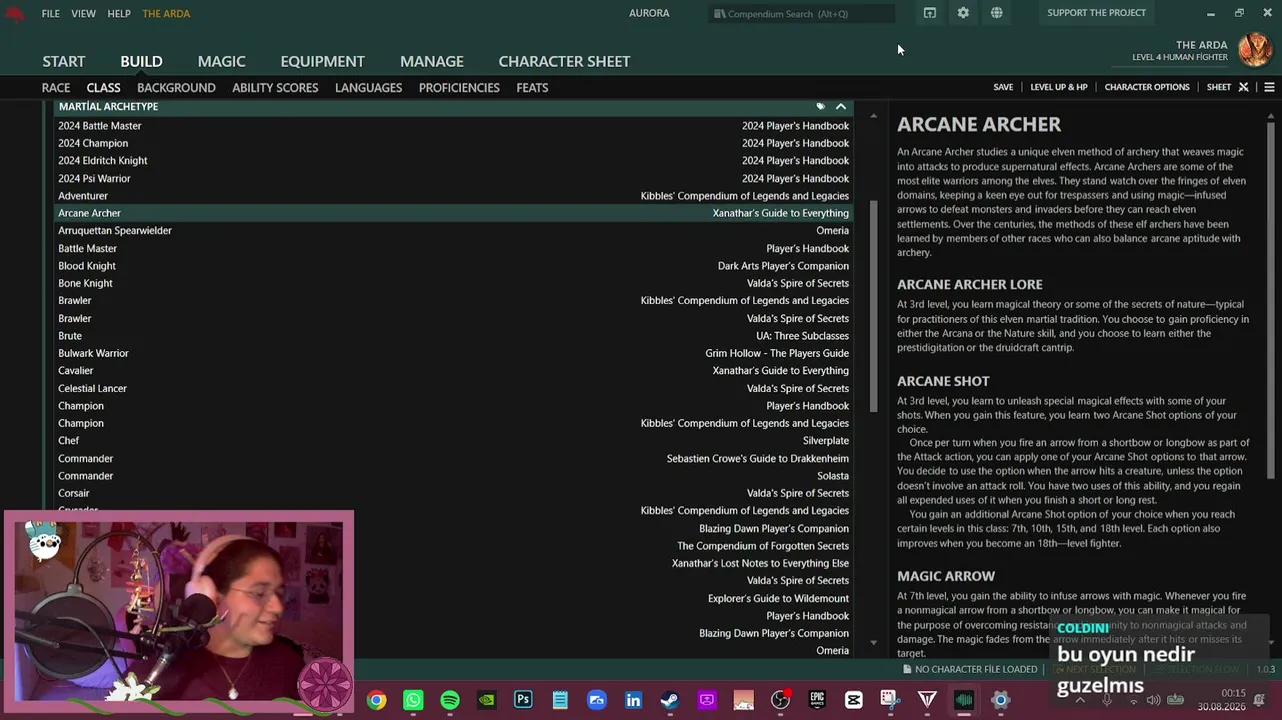The image size is (1282, 720).
Task: Show hidden system tray icons
Action: [1080, 700]
